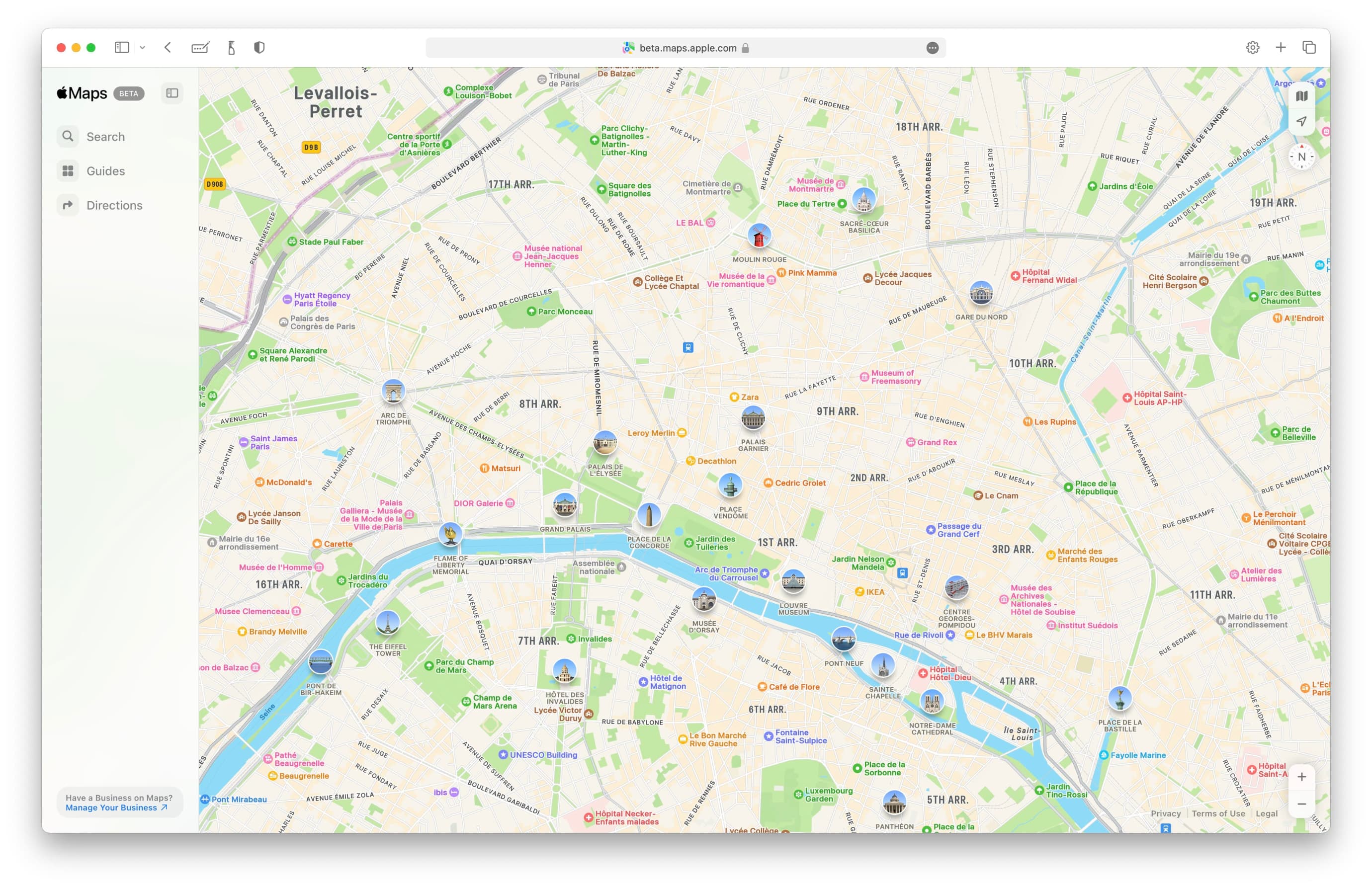Open the privacy shield icon in toolbar
1372x888 pixels.
click(259, 48)
